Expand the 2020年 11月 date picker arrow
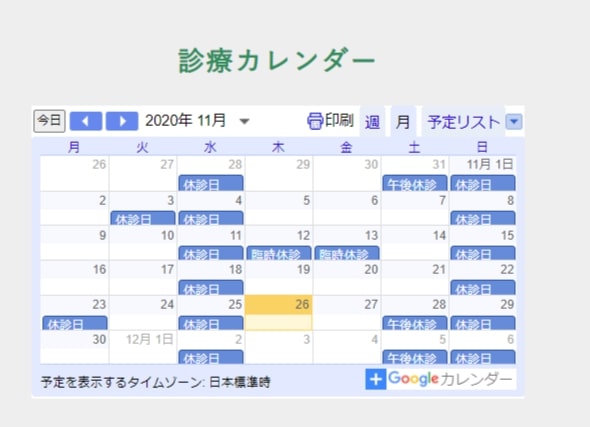 (245, 122)
